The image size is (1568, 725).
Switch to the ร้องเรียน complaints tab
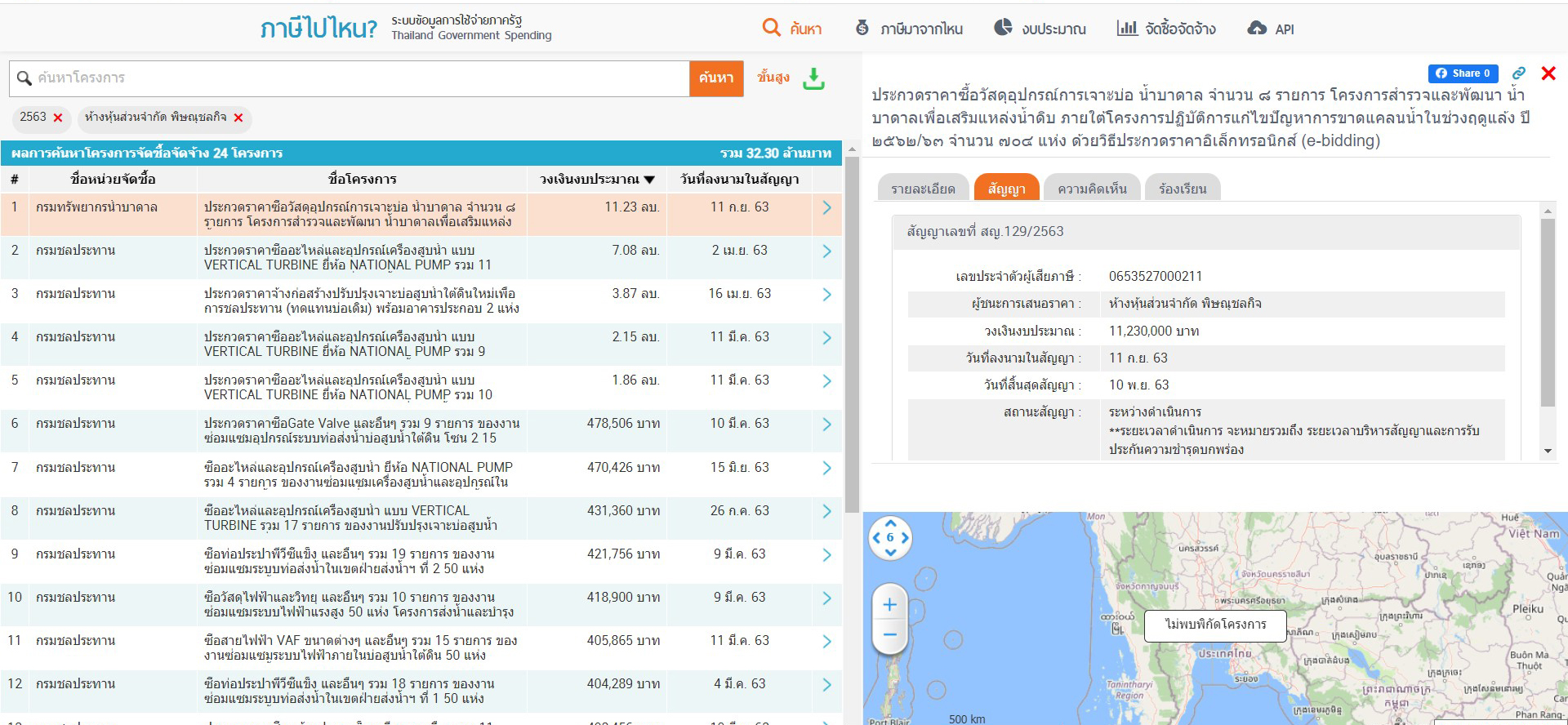click(1182, 189)
